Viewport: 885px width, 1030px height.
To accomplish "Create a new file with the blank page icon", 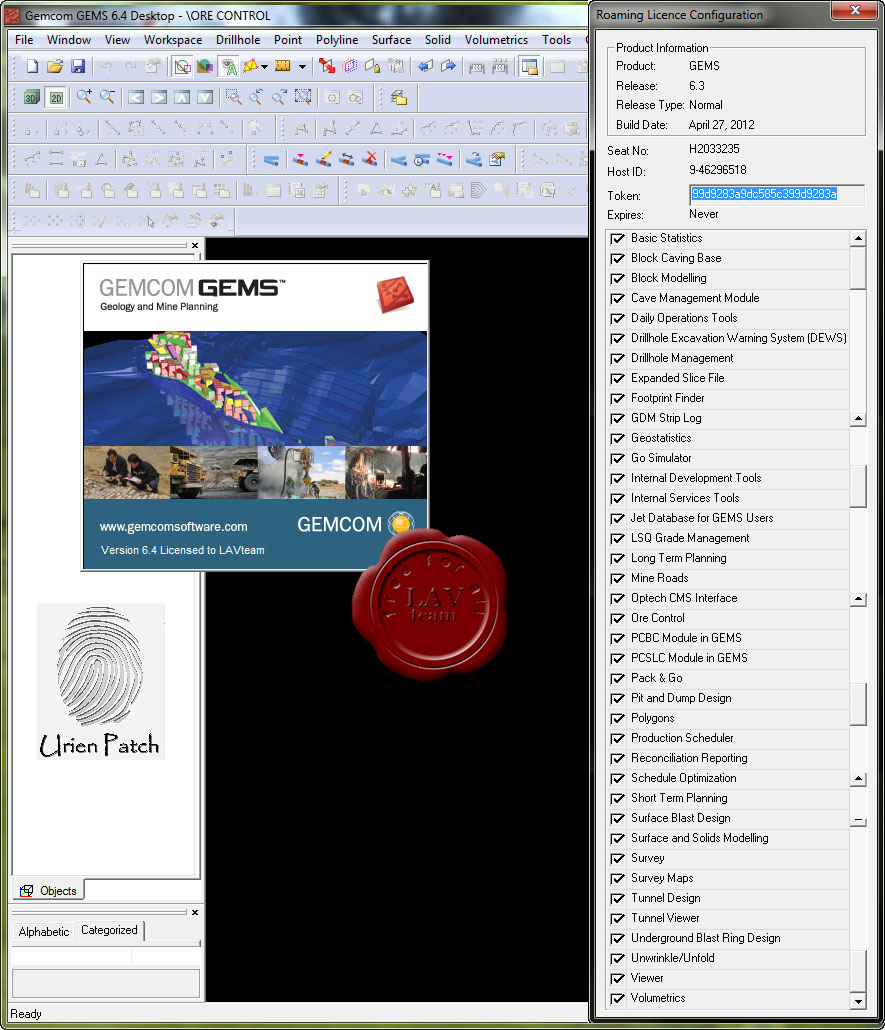I will pyautogui.click(x=32, y=66).
